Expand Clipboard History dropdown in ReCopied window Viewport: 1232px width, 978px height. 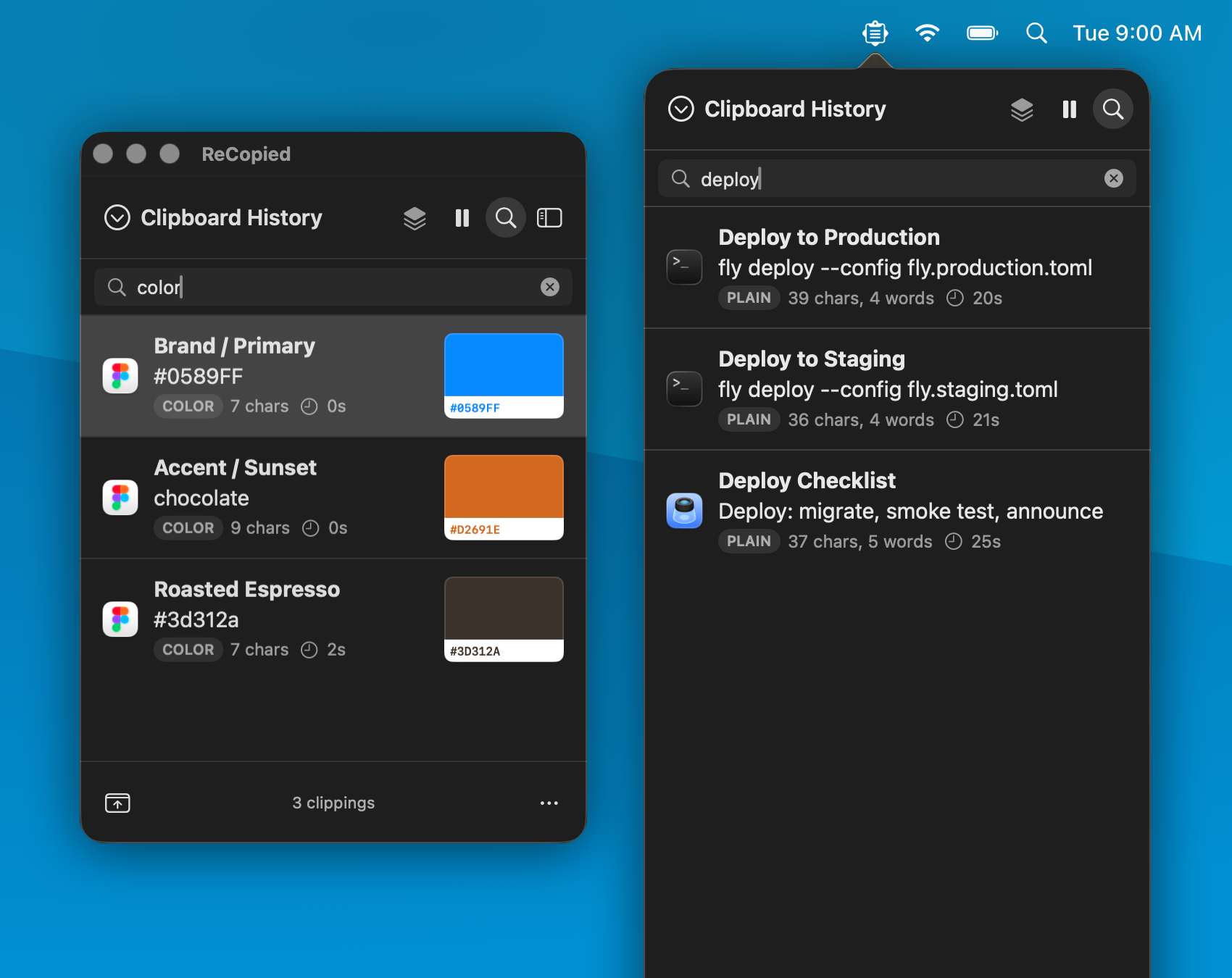[x=117, y=217]
